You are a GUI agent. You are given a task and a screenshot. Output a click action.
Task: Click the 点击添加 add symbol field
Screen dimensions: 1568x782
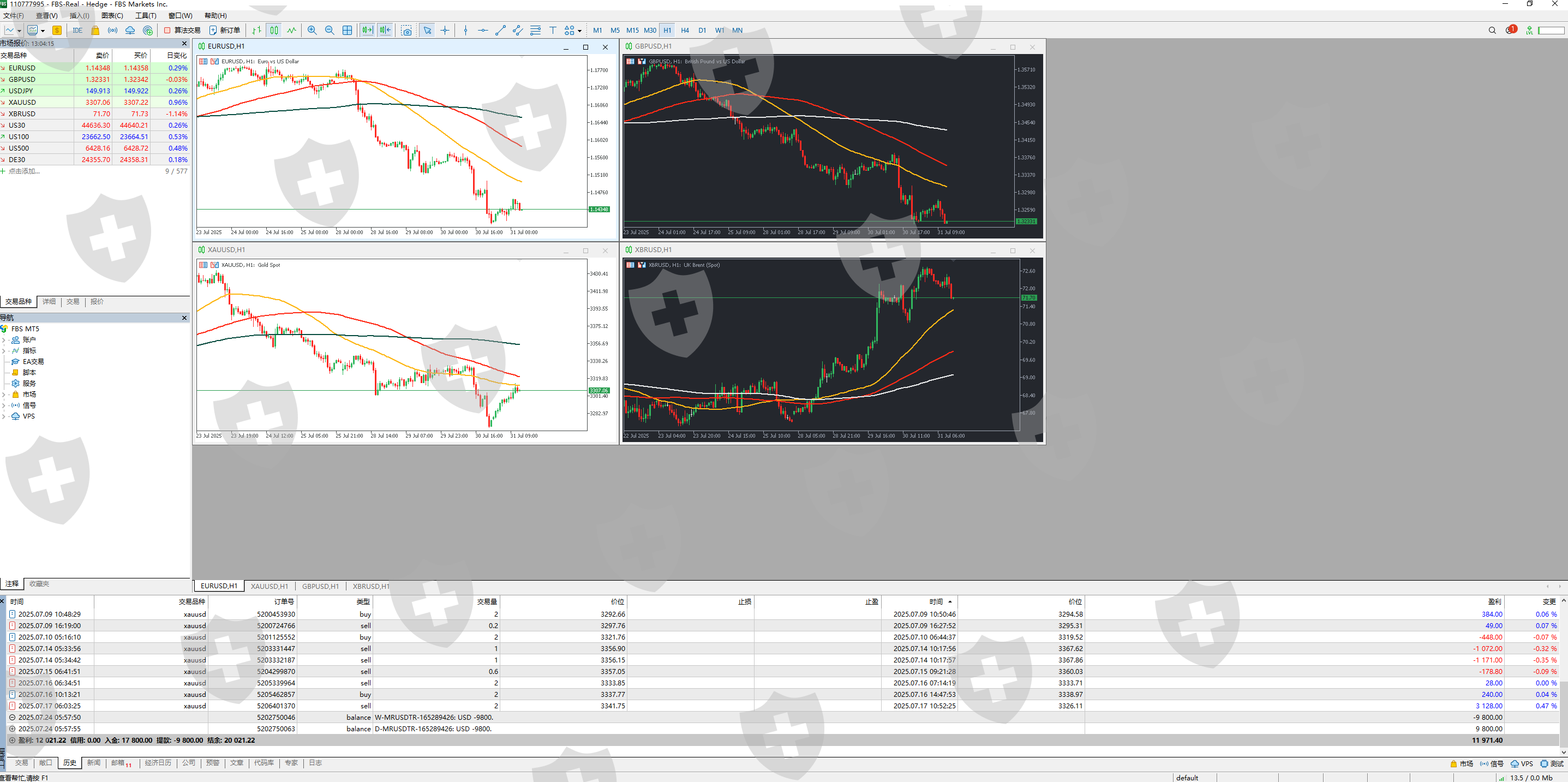coord(25,171)
